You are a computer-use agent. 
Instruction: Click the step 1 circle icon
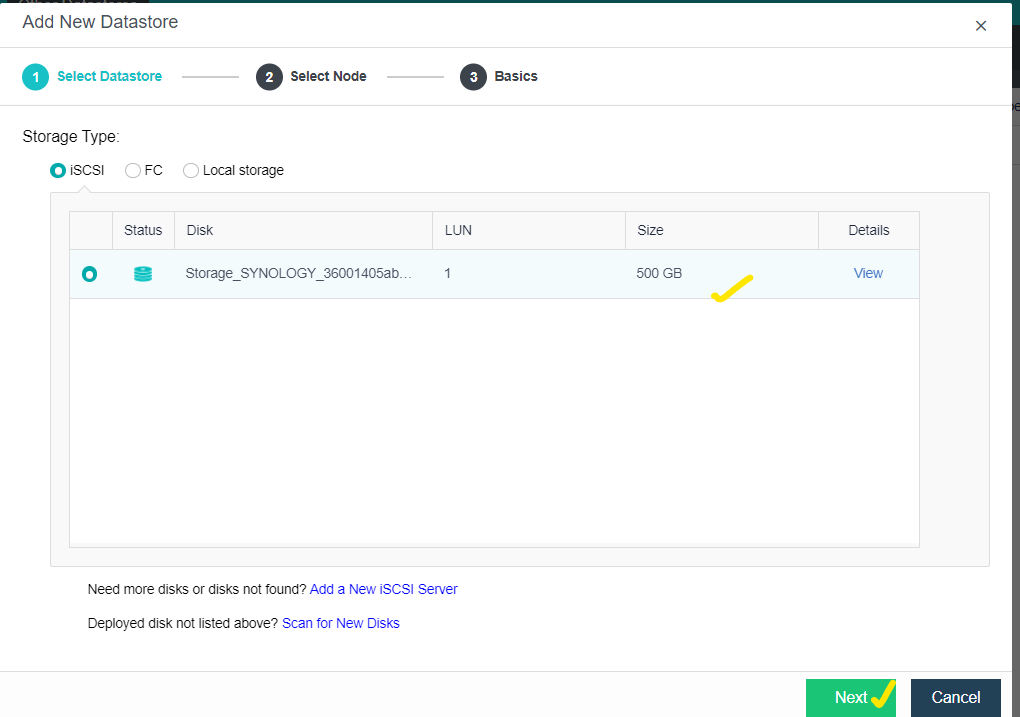pos(35,77)
